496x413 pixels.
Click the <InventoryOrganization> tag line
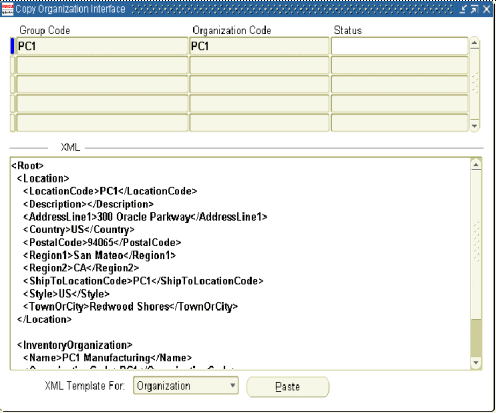pyautogui.click(x=75, y=345)
